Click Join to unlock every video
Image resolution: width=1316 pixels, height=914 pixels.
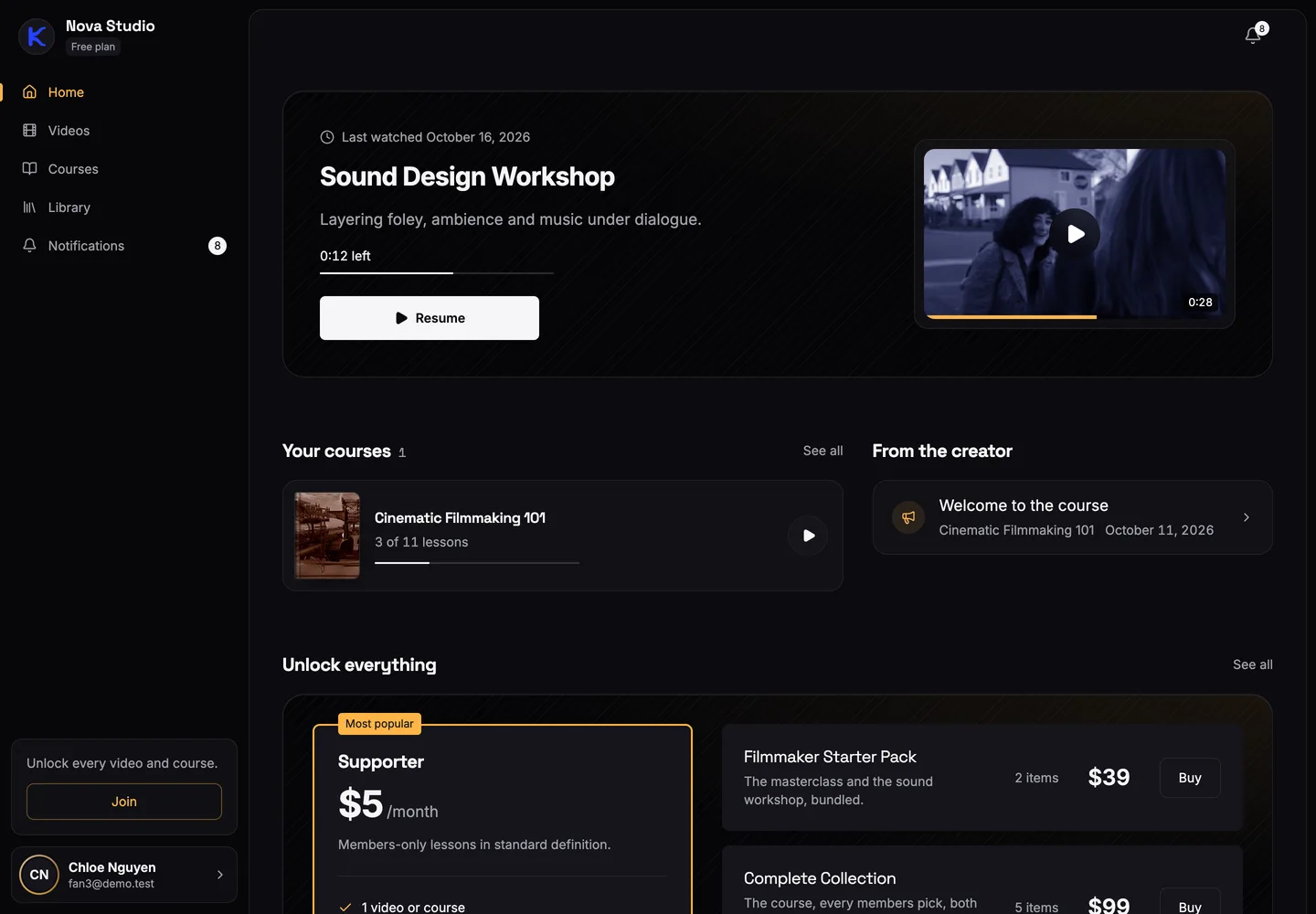coord(124,802)
